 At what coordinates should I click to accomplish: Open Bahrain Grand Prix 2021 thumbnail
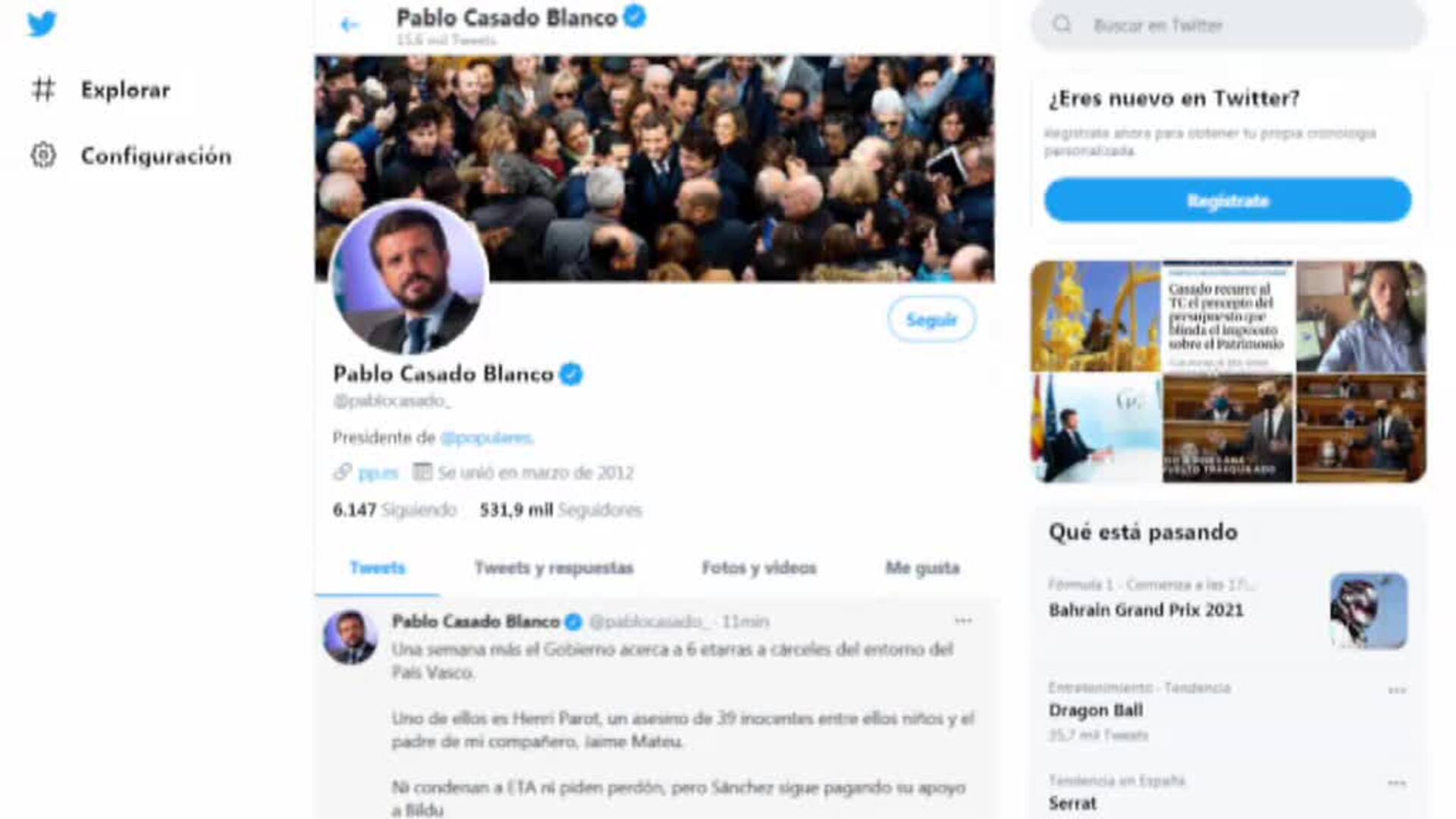tap(1369, 610)
